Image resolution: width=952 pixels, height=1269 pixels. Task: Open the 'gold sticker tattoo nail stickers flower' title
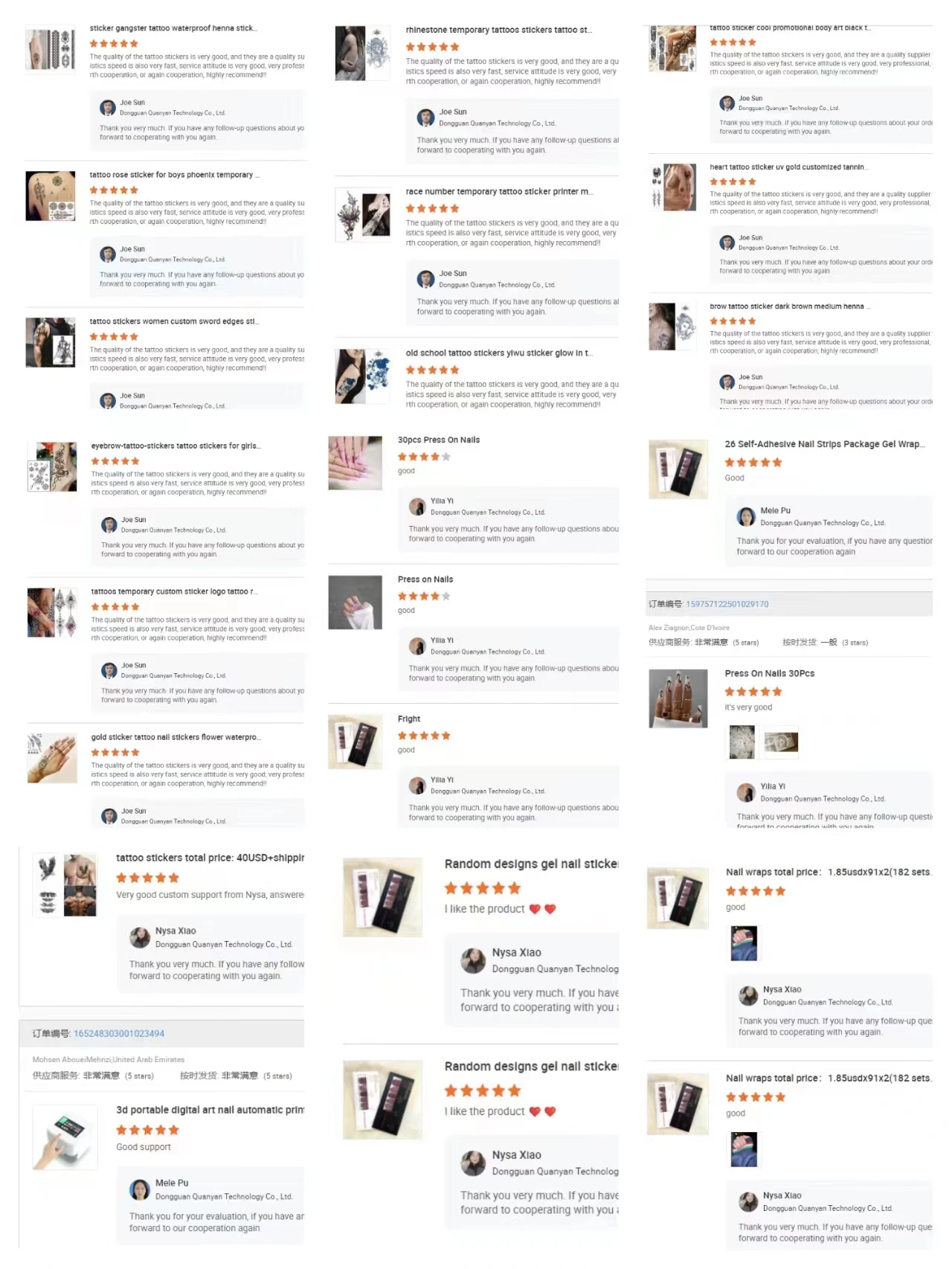pos(176,737)
